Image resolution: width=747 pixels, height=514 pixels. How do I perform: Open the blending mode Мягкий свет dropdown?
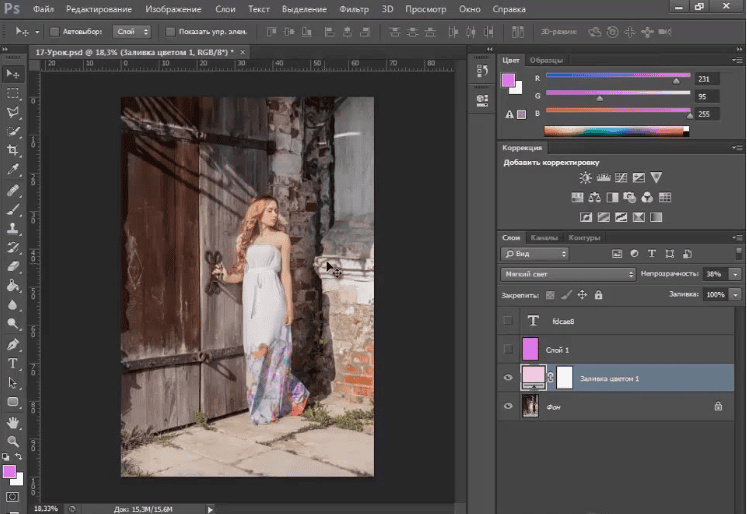(x=568, y=274)
